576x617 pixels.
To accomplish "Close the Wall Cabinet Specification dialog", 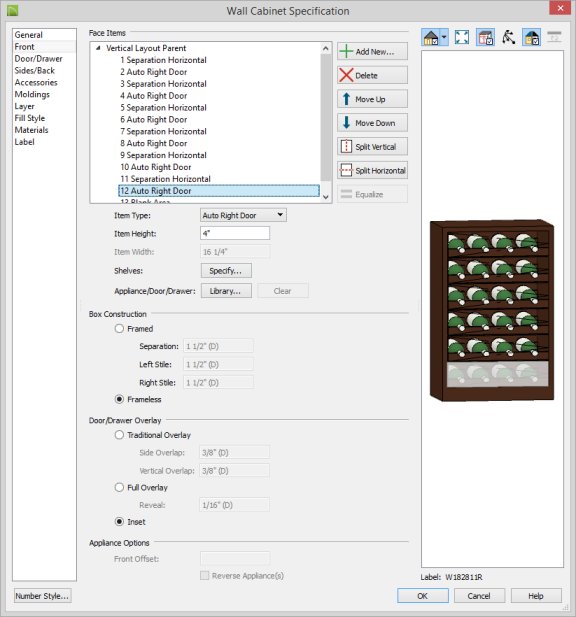I will click(560, 8).
